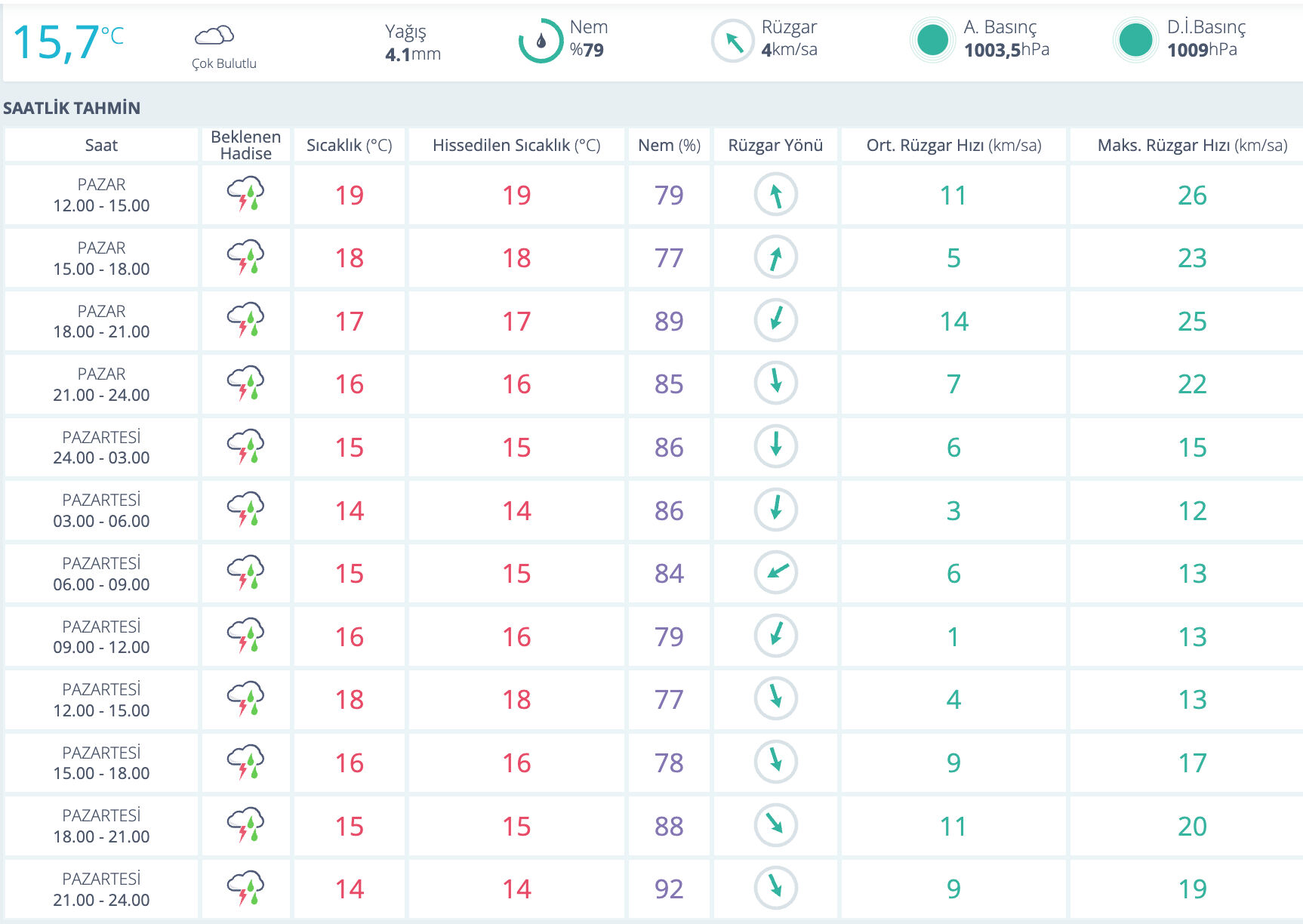Click wind direction arrow for Pazartesi 06.00 - 09.00
The width and height of the screenshot is (1303, 924).
(776, 572)
